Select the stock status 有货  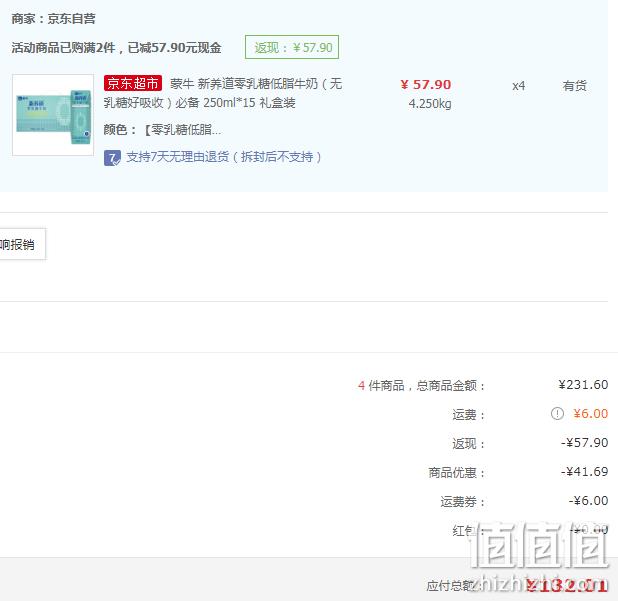574,86
